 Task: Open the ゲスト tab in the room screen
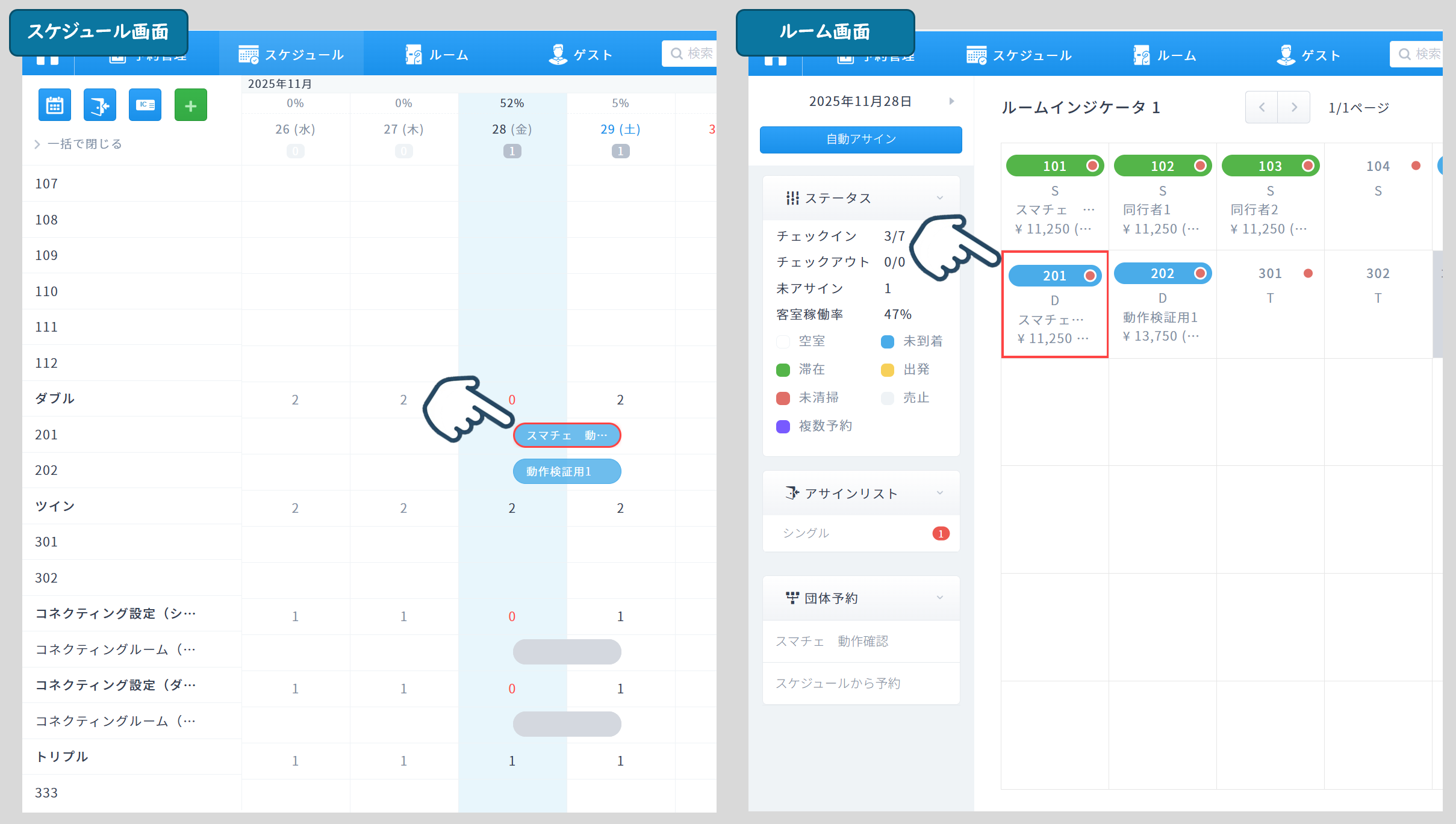[x=1308, y=55]
